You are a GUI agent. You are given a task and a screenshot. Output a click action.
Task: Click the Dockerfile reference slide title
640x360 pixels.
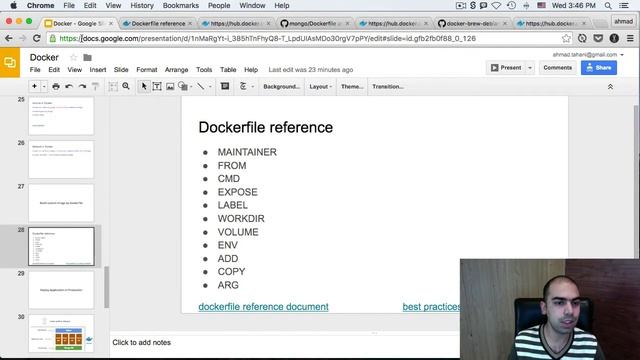click(266, 127)
